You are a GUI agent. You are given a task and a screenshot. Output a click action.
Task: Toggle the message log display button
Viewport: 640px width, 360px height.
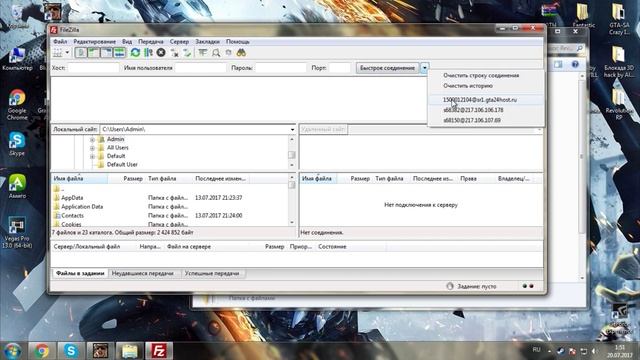click(x=81, y=53)
